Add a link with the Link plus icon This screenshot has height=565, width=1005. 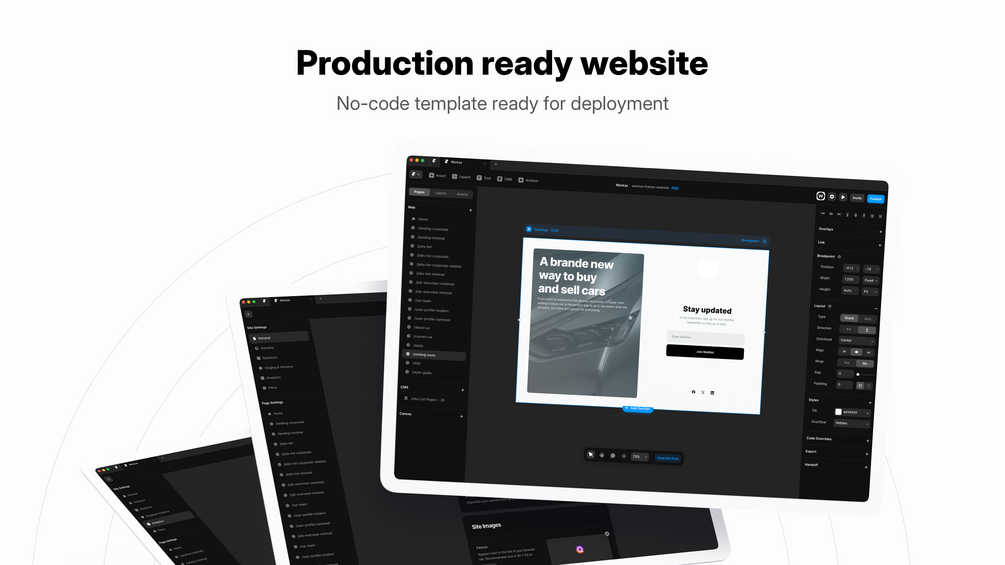coord(879,245)
